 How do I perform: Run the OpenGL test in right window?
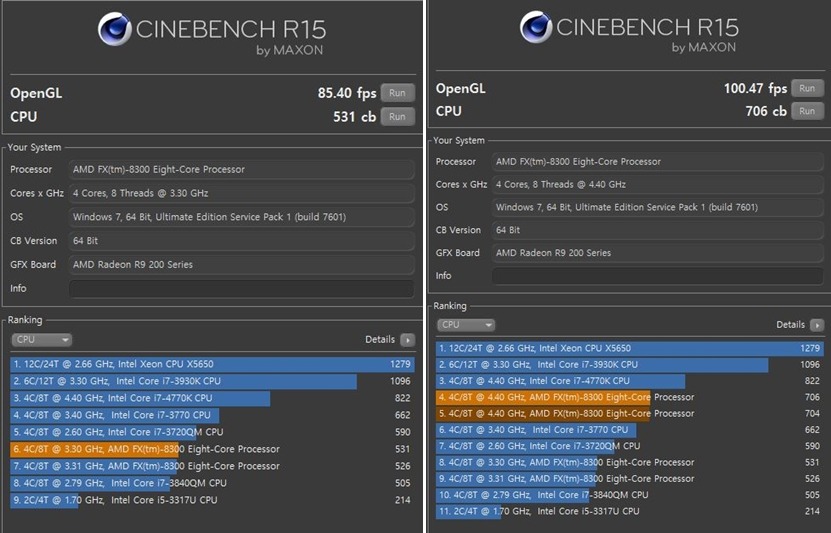tap(807, 88)
